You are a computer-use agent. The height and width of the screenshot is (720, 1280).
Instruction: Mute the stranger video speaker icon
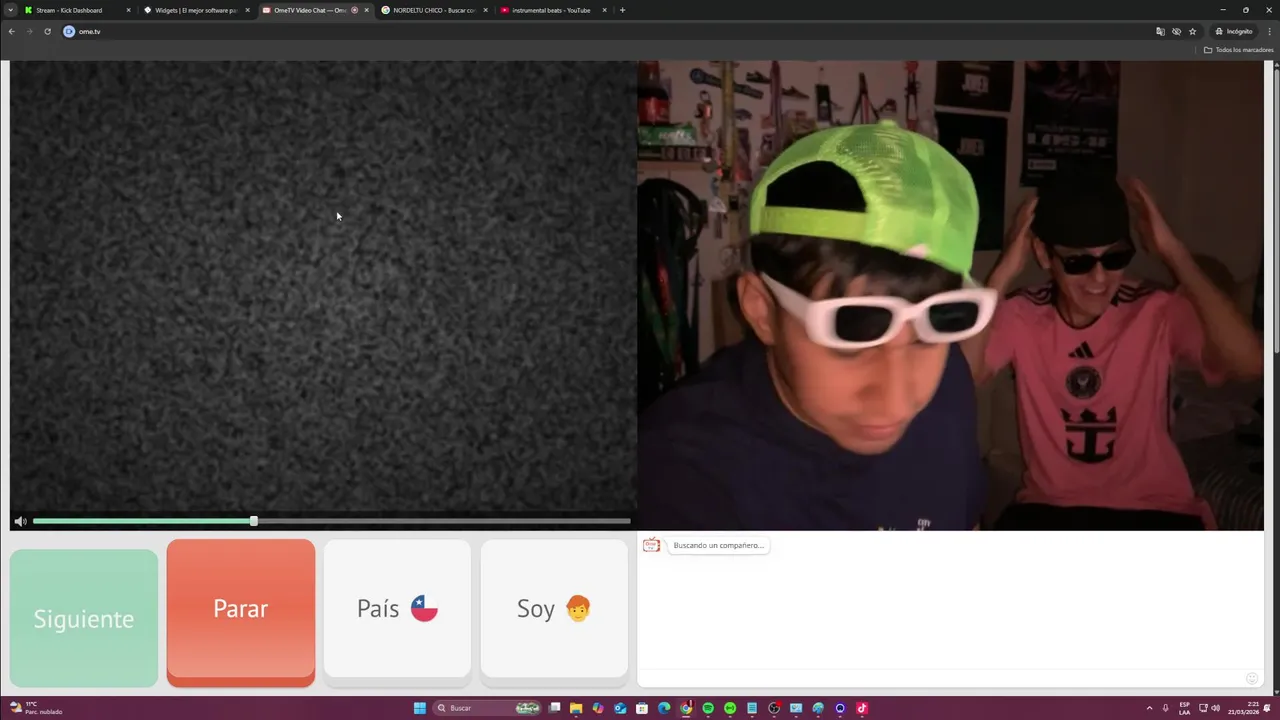[x=20, y=521]
